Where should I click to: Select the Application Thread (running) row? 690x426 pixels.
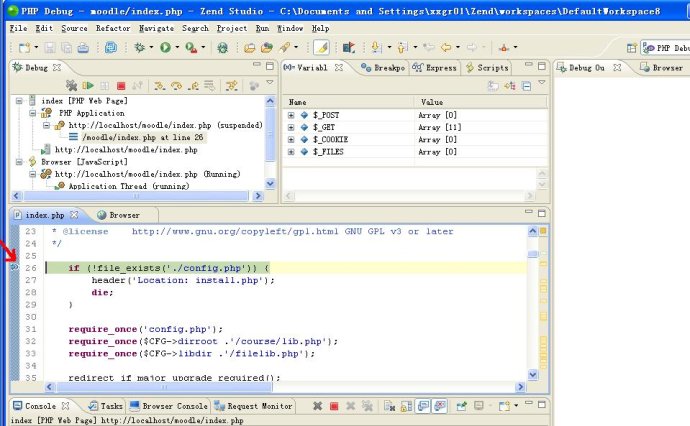click(x=128, y=186)
